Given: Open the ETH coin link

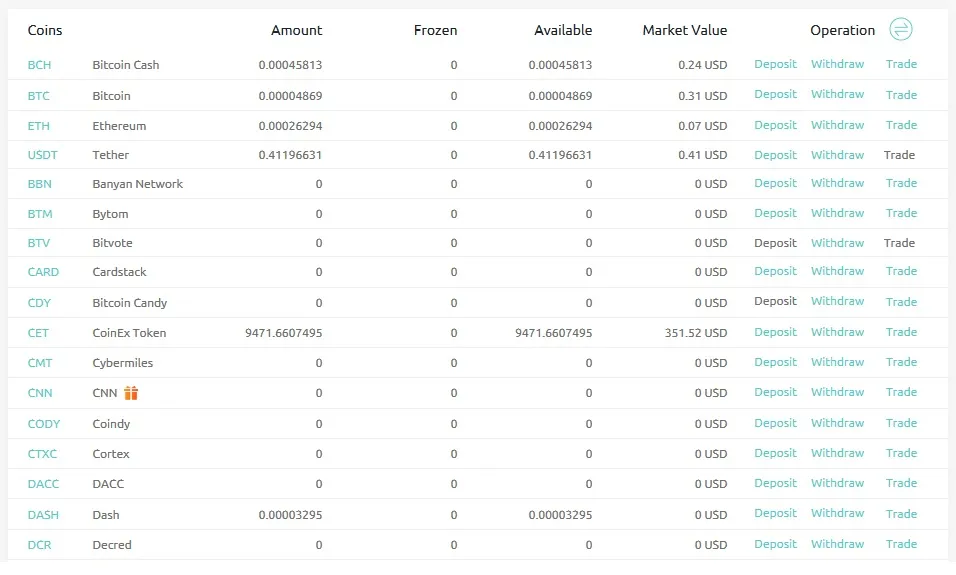Looking at the screenshot, I should 38,126.
